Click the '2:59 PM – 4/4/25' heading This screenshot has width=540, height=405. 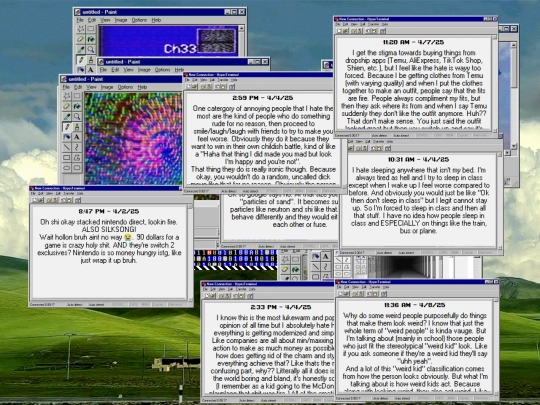point(262,98)
